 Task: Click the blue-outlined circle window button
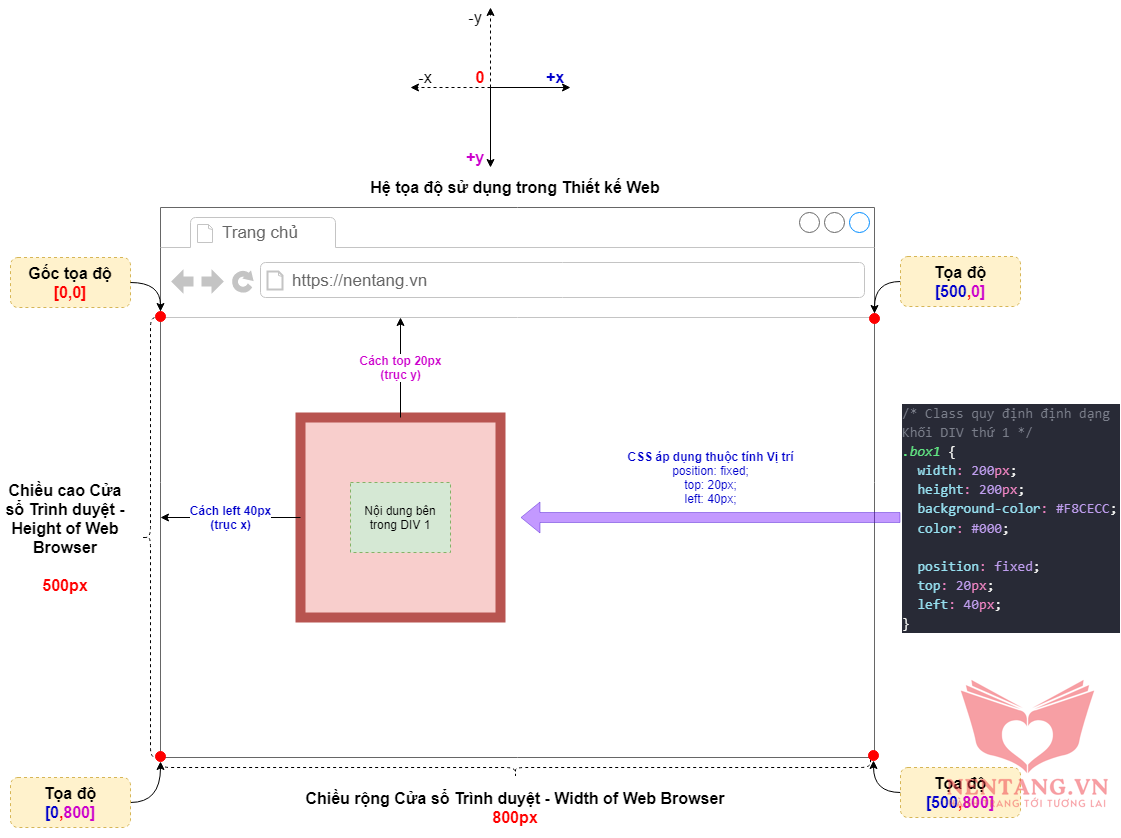859,222
